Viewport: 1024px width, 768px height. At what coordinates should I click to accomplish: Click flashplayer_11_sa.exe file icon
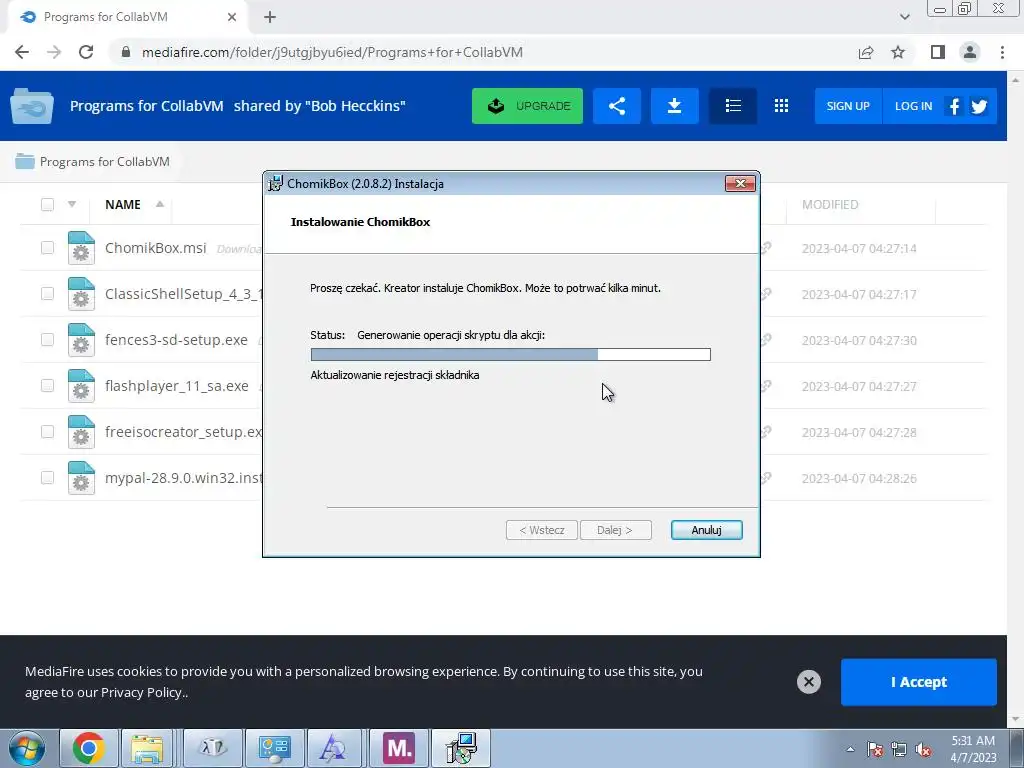81,386
